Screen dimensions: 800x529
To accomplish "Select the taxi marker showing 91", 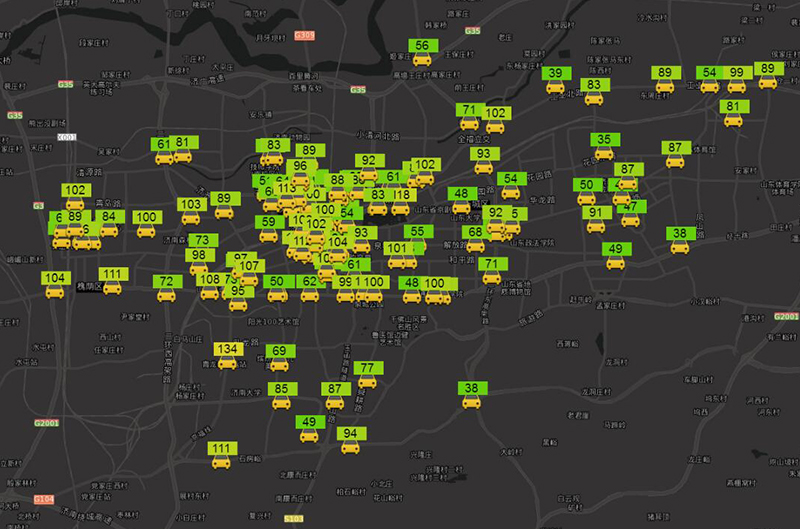I will pyautogui.click(x=596, y=228).
